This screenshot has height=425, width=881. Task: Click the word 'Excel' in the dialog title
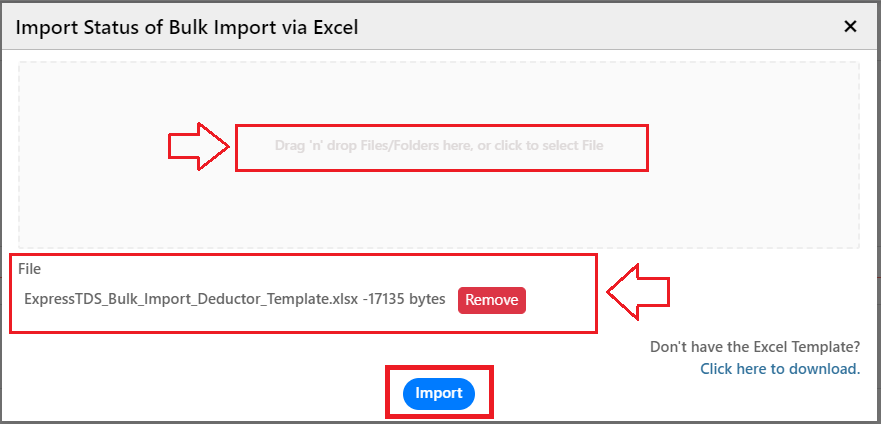click(x=335, y=27)
